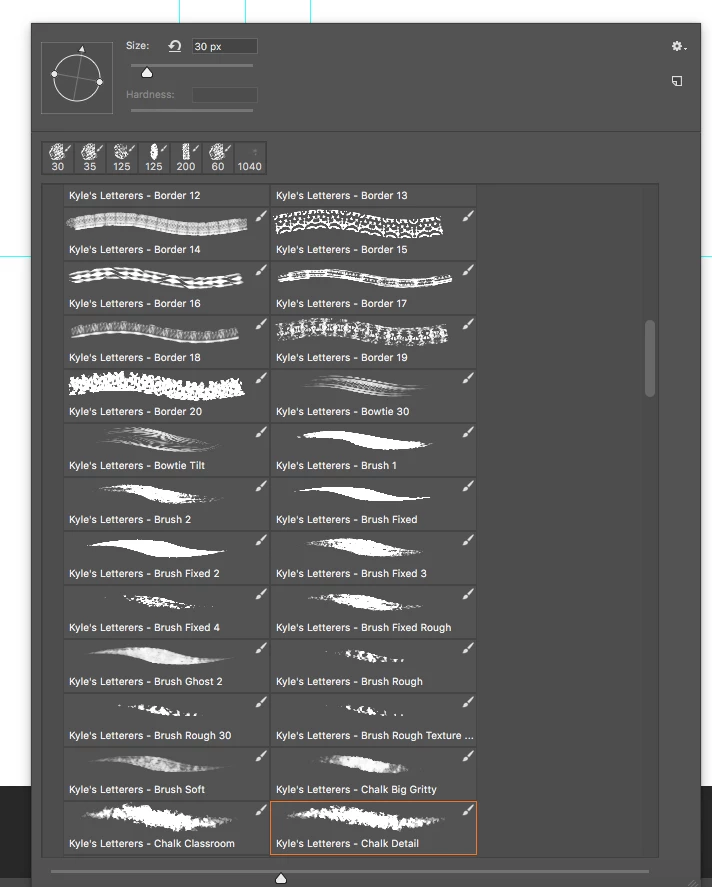The width and height of the screenshot is (712, 887).
Task: Click the brush angle and roundness preview
Action: (77, 78)
